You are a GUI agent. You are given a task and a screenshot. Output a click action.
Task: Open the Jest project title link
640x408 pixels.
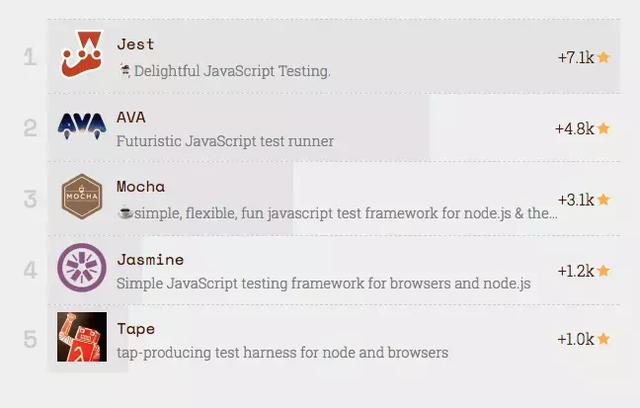pyautogui.click(x=136, y=44)
